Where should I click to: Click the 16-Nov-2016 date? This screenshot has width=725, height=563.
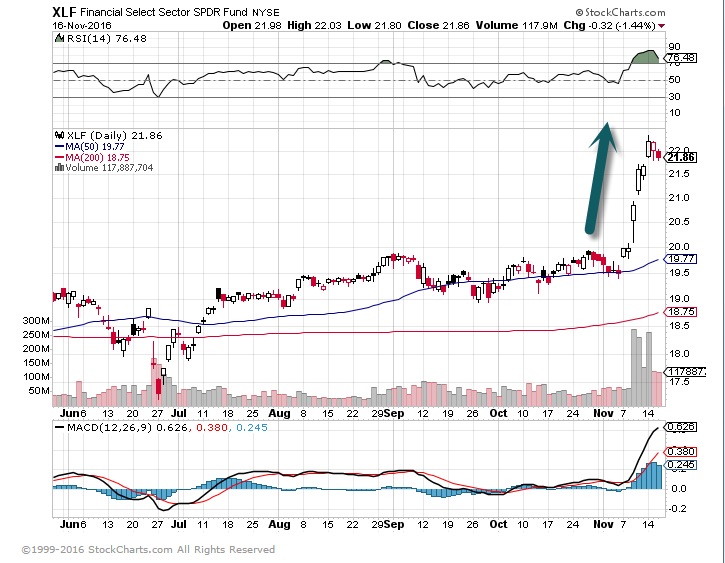tap(81, 25)
